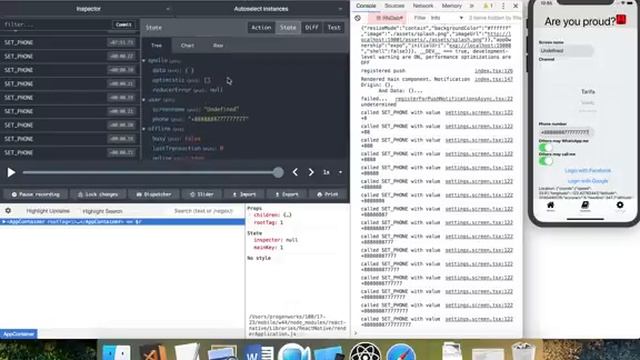Move the action timeline slider handle

point(278,172)
